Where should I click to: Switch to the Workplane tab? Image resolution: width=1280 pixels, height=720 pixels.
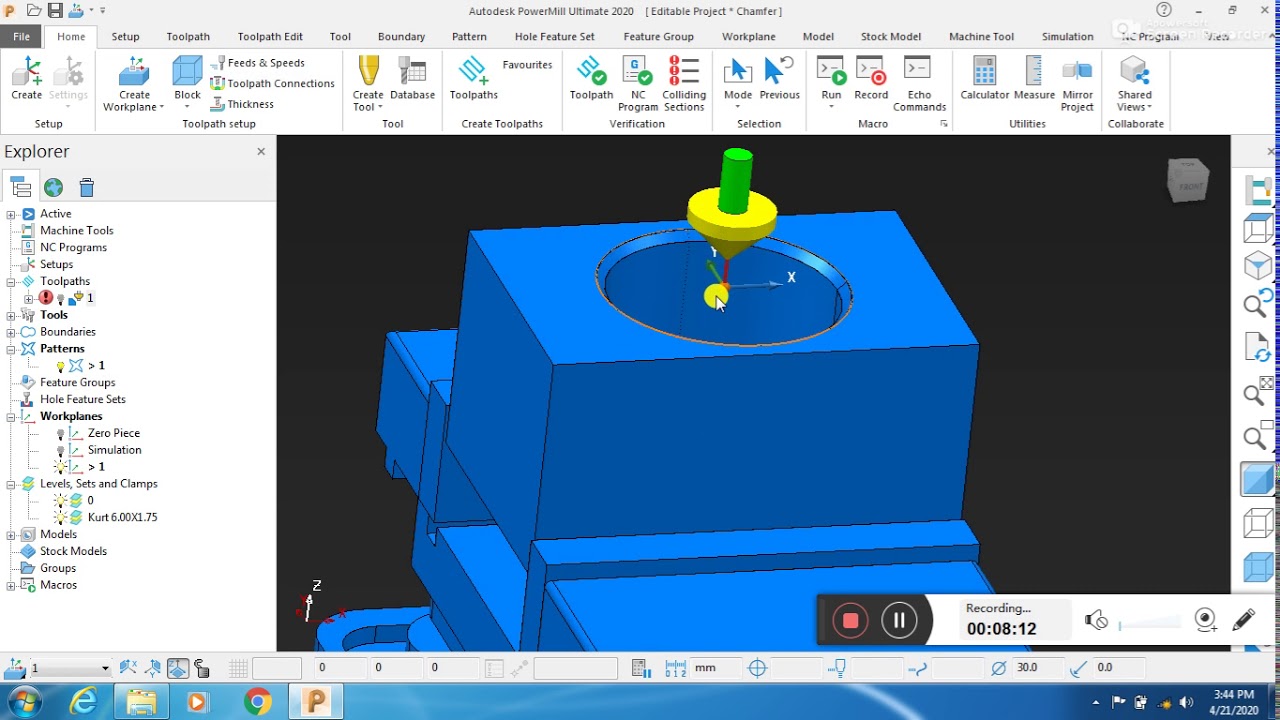pos(748,36)
